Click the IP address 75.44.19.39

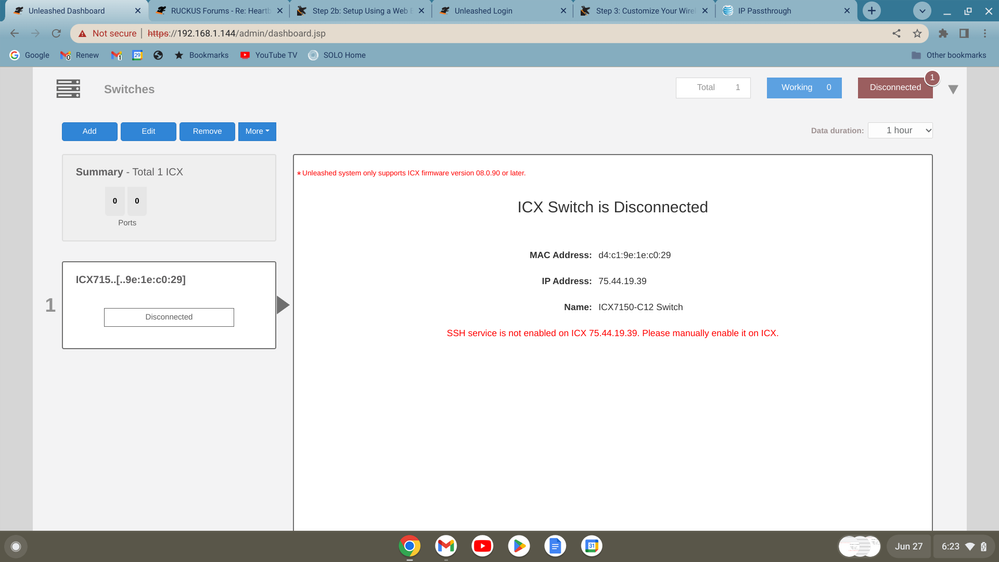pos(622,281)
